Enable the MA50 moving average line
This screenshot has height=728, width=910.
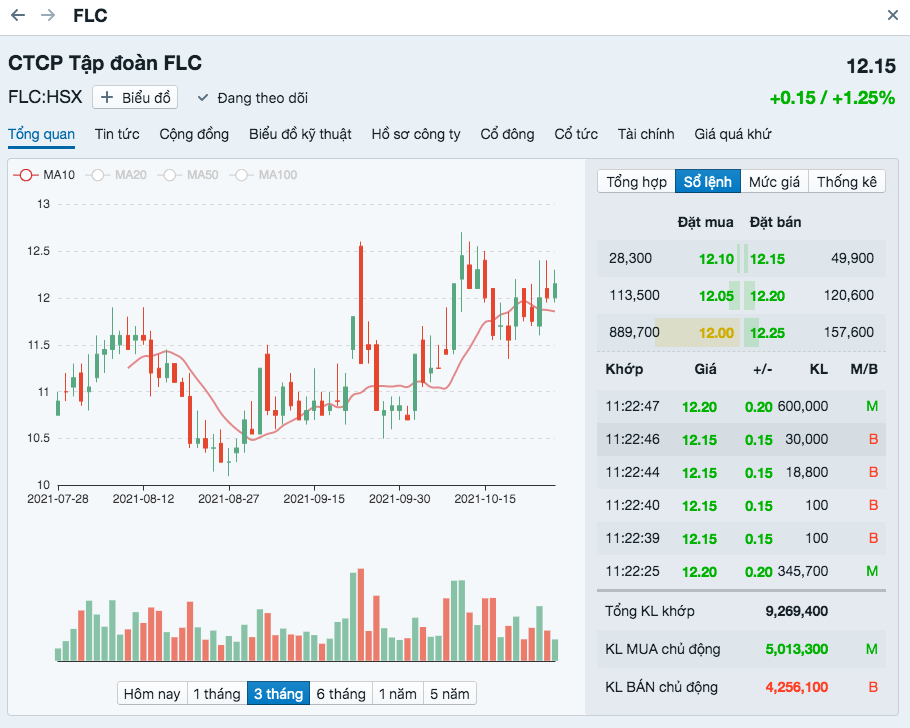(188, 175)
